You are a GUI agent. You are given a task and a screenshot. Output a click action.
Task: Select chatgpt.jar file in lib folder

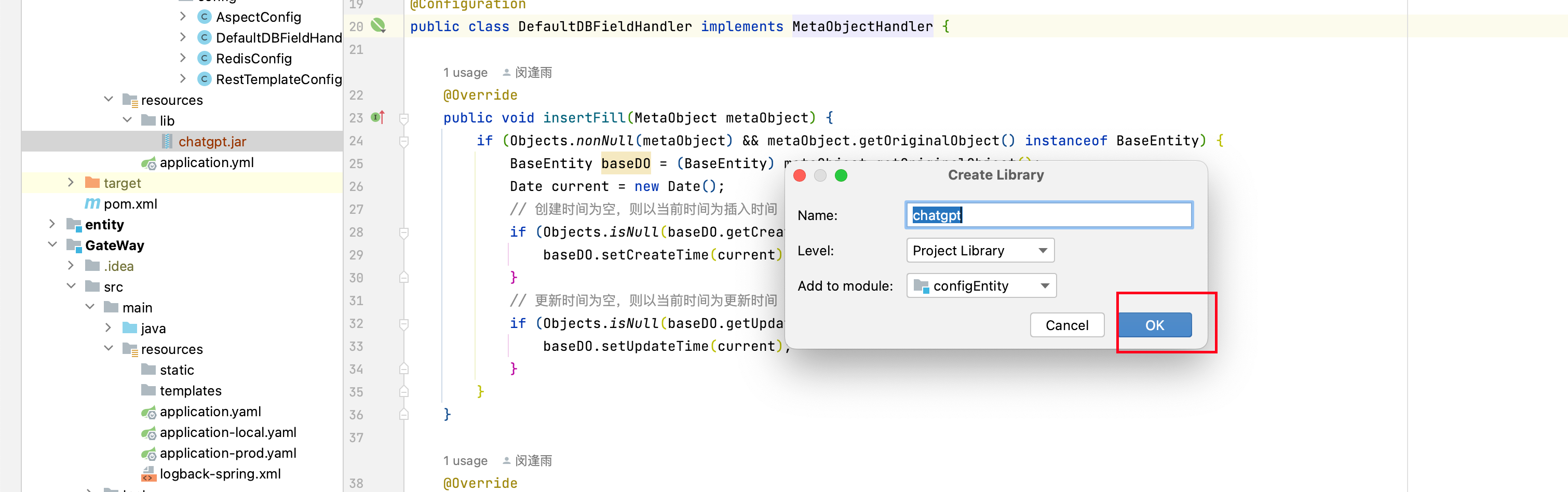point(211,142)
